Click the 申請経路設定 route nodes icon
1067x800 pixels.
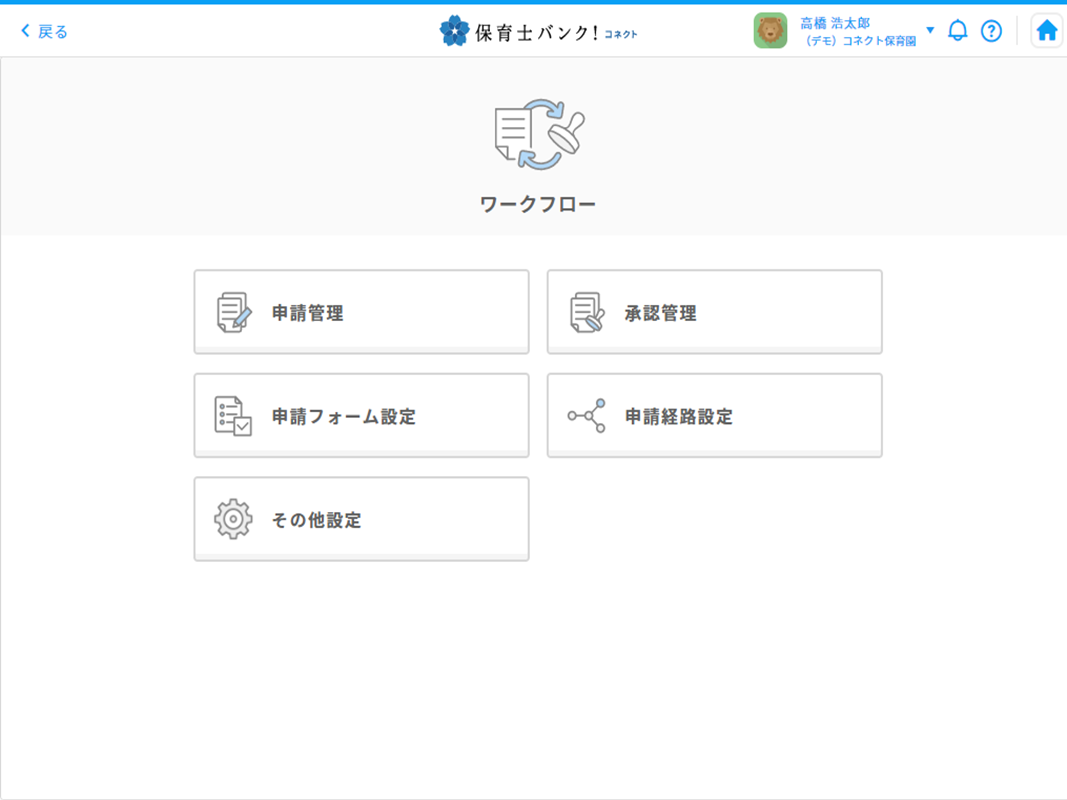587,416
